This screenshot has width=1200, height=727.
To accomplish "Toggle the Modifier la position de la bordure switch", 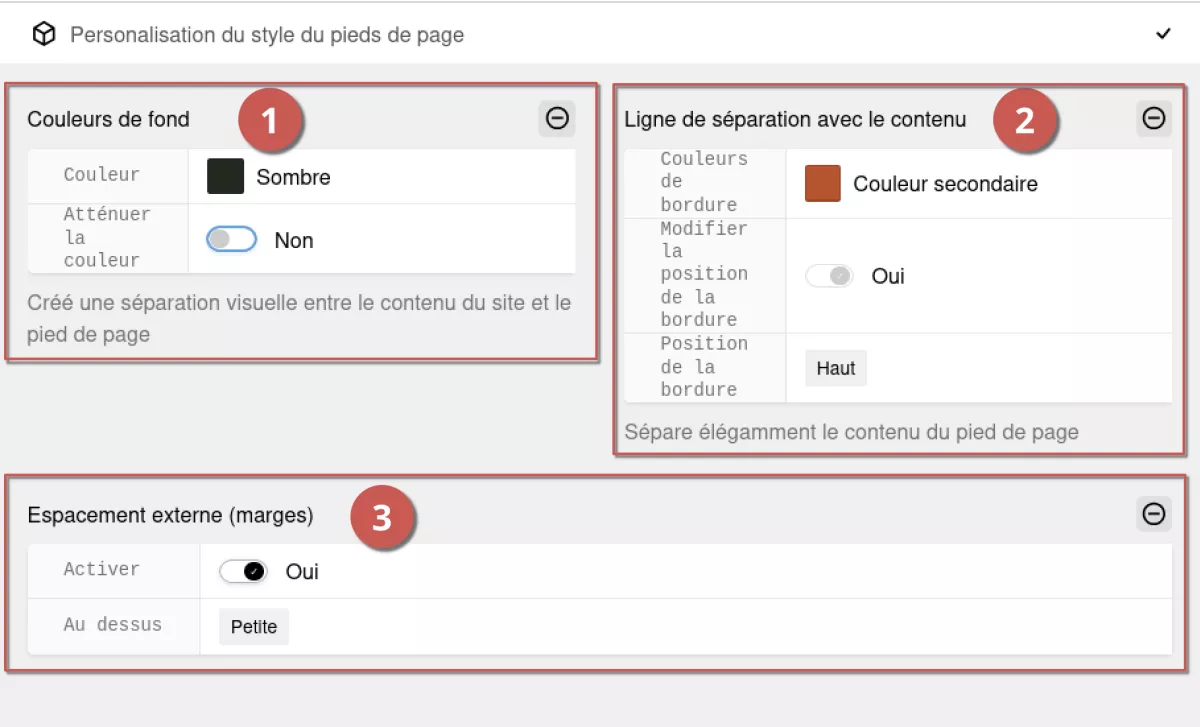I will [829, 276].
